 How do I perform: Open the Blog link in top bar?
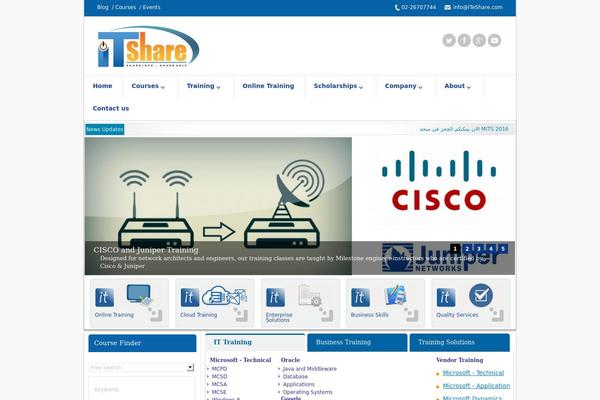tap(103, 7)
